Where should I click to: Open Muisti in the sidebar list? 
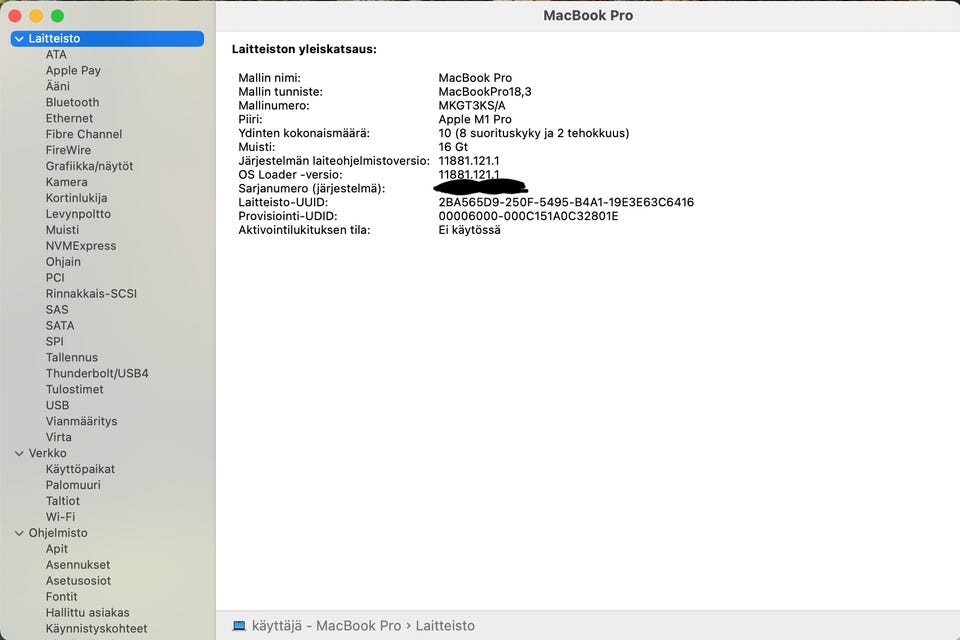[x=62, y=230]
